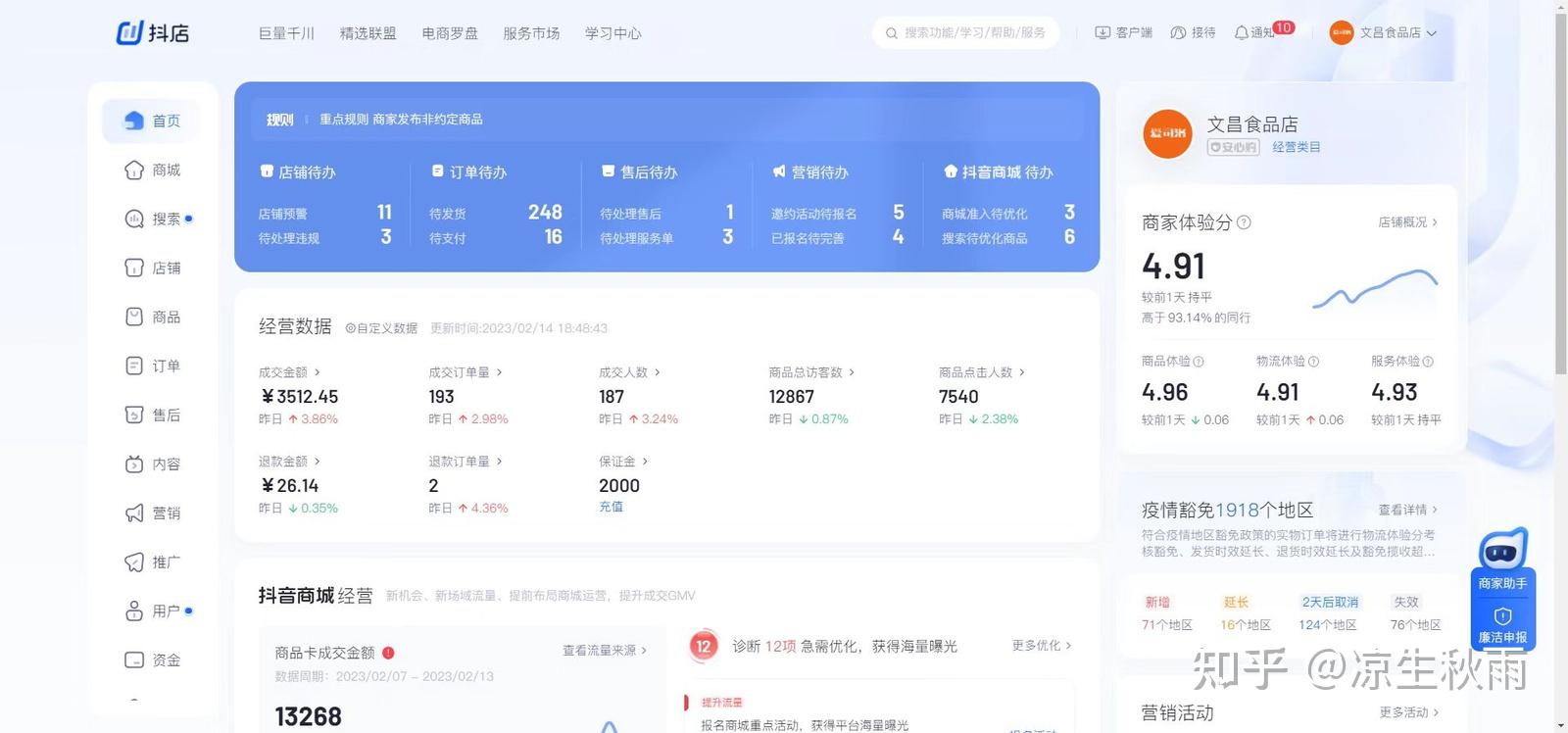Open 学习中心 top menu

(x=613, y=33)
